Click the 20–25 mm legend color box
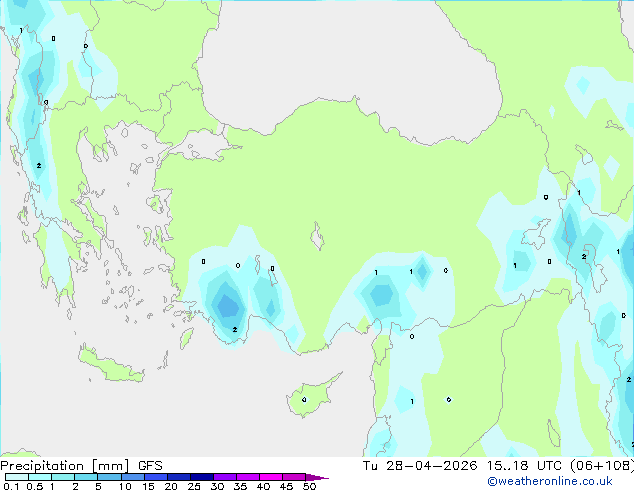The image size is (634, 490). point(179,477)
